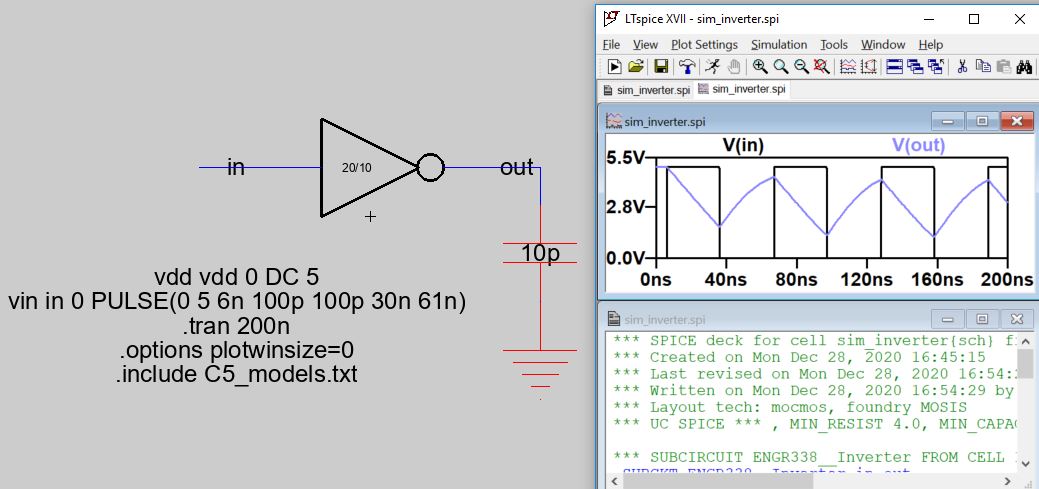Open the Help menu

tap(930, 44)
